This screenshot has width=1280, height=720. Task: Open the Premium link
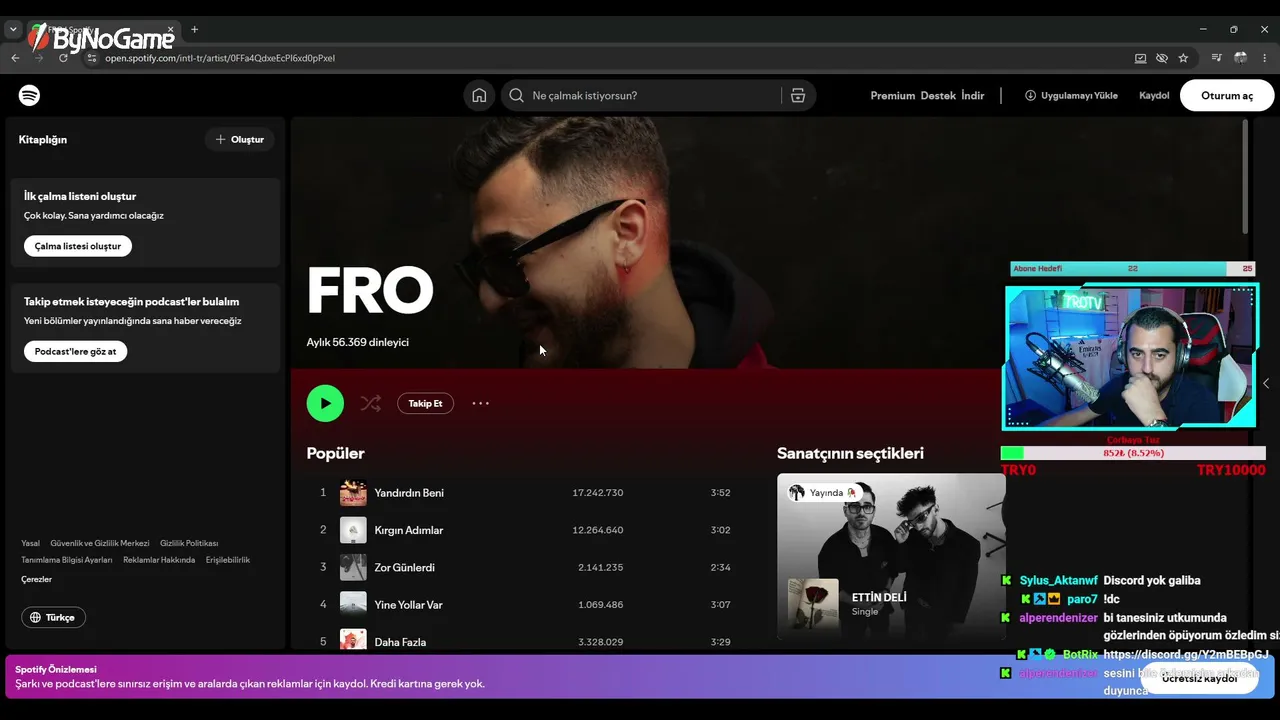click(x=893, y=96)
